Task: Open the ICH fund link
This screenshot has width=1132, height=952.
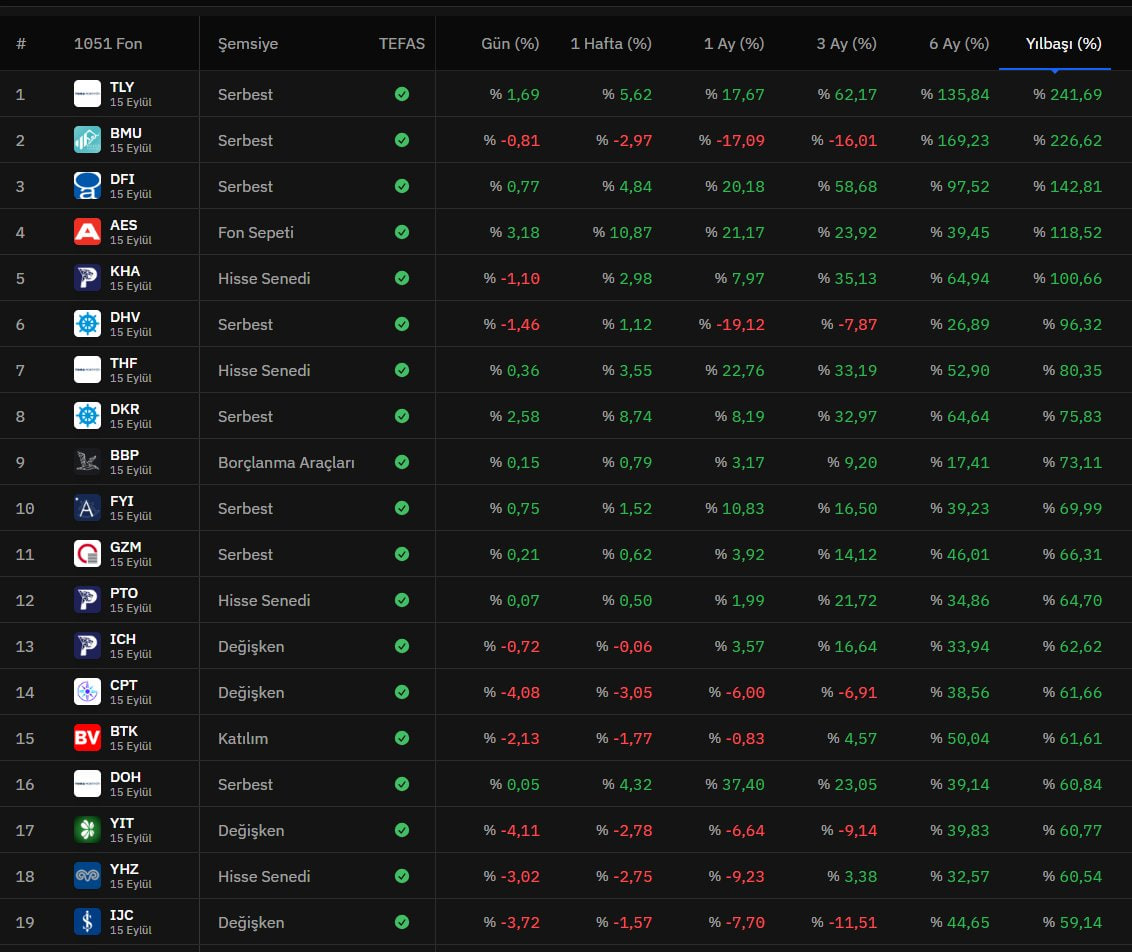Action: coord(123,639)
